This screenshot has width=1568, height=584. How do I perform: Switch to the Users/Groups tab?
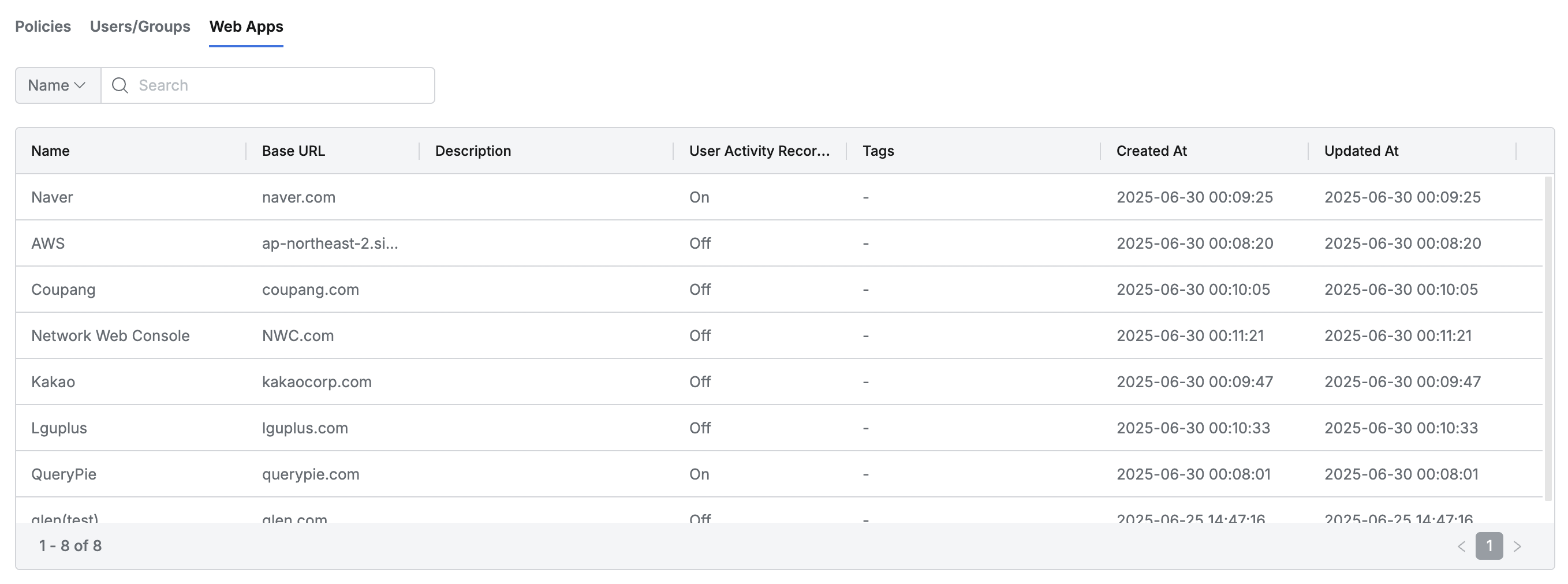tap(140, 27)
